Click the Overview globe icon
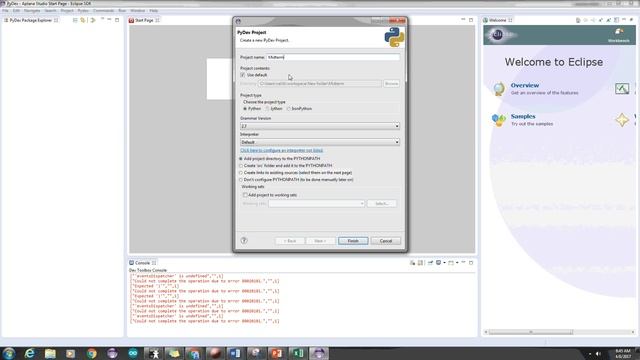This screenshot has height=360, width=640. click(499, 89)
